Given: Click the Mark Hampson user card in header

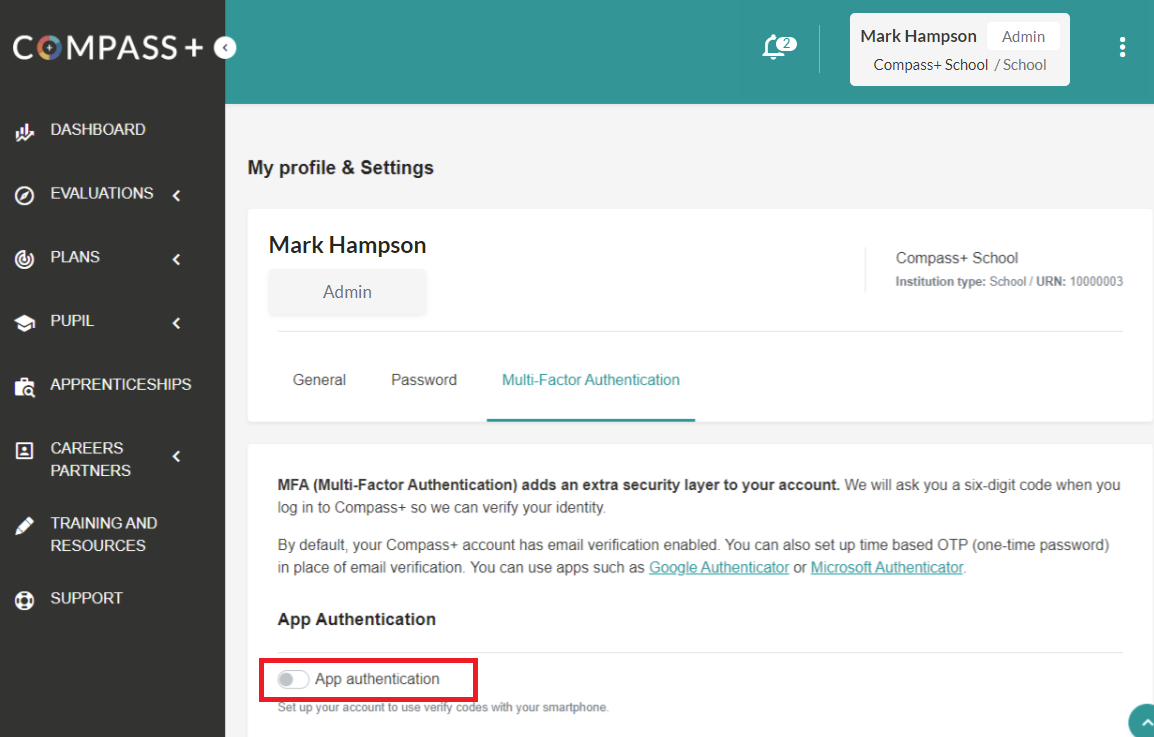Looking at the screenshot, I should (960, 49).
